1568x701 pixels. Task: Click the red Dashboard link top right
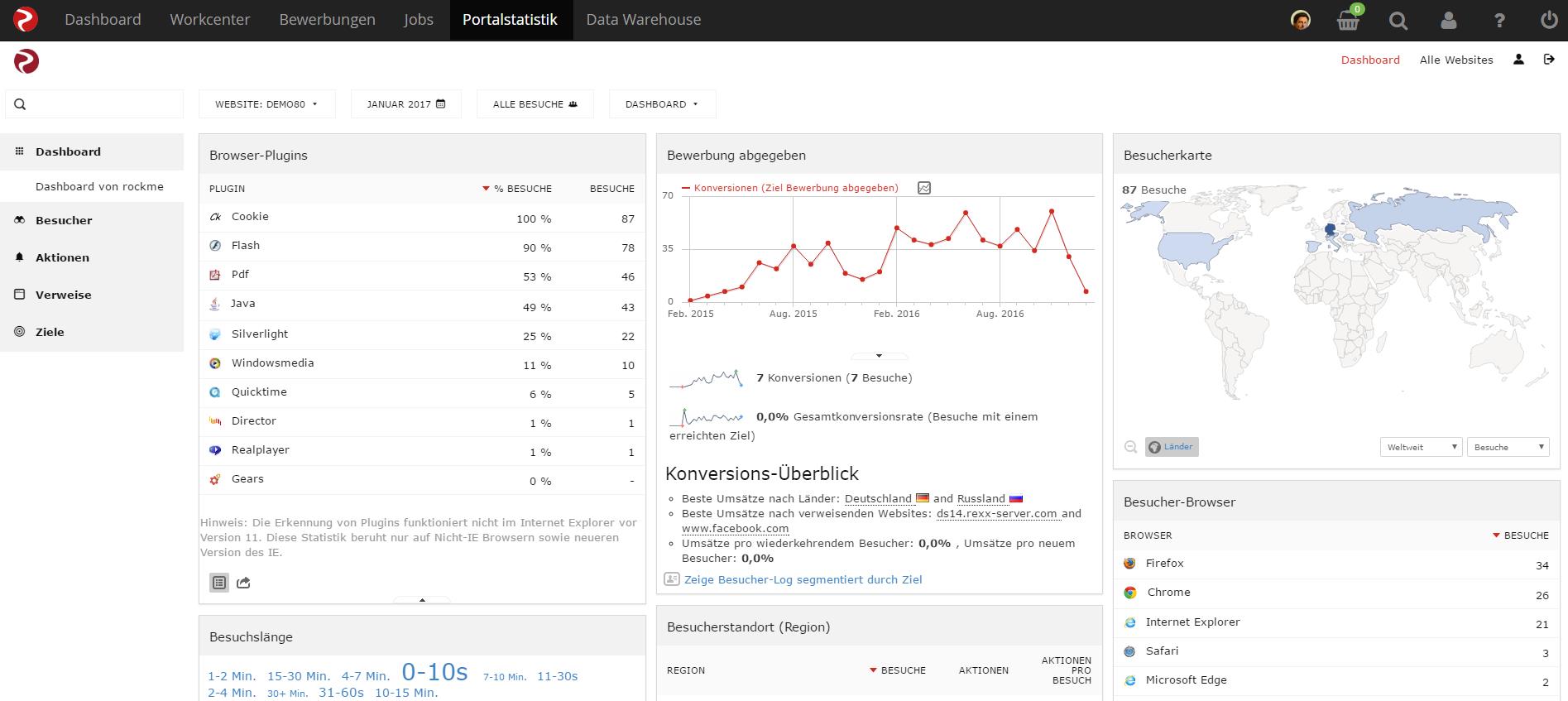pyautogui.click(x=1370, y=60)
